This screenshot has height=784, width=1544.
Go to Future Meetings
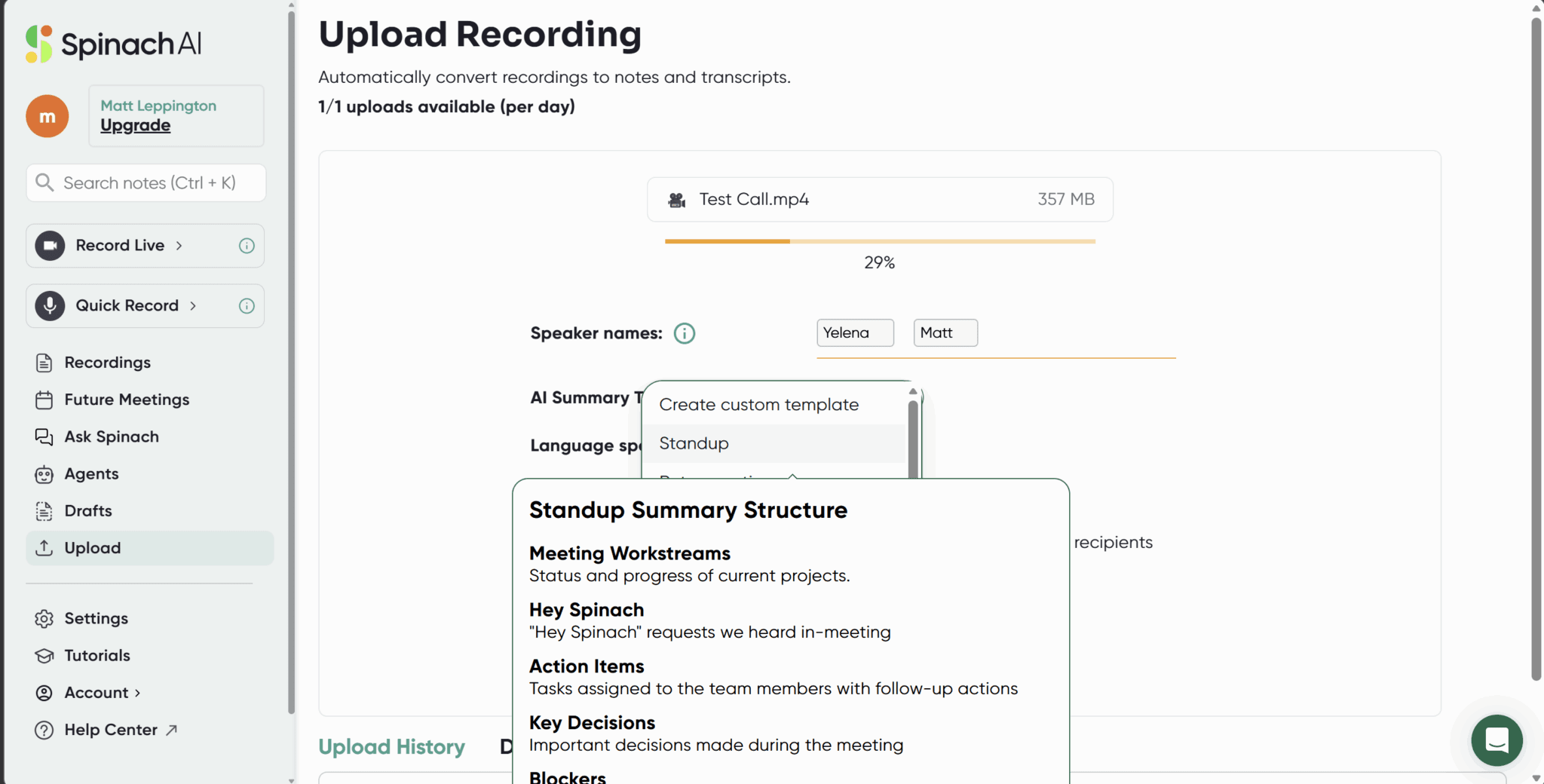126,400
